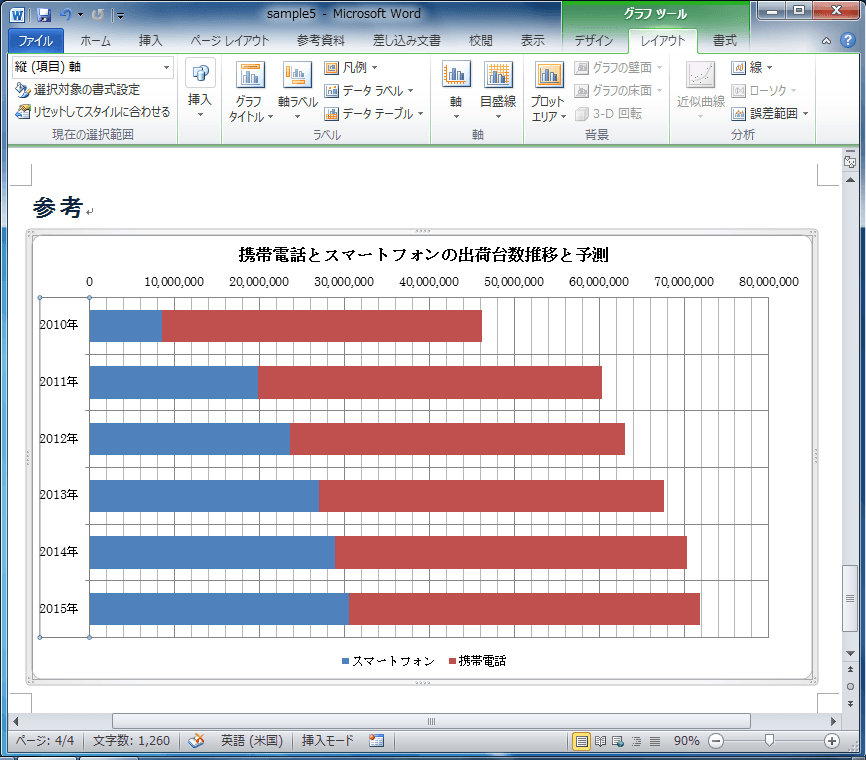Open the Customize Quick Access Toolbar arrow
Image resolution: width=866 pixels, height=760 pixels.
point(120,15)
